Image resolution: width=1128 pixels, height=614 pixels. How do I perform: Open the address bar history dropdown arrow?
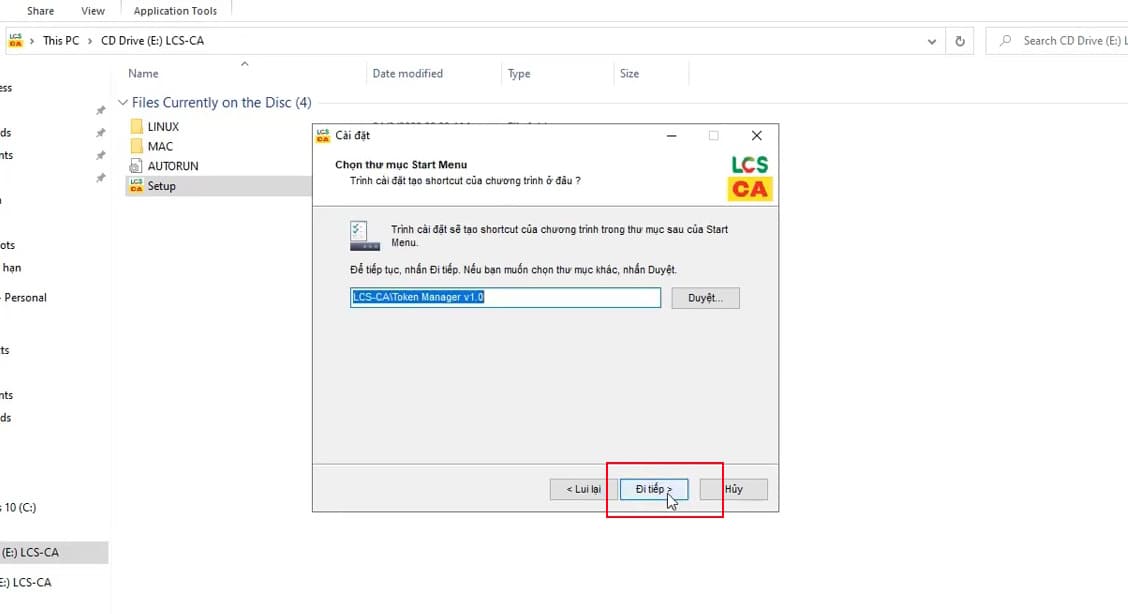point(932,41)
